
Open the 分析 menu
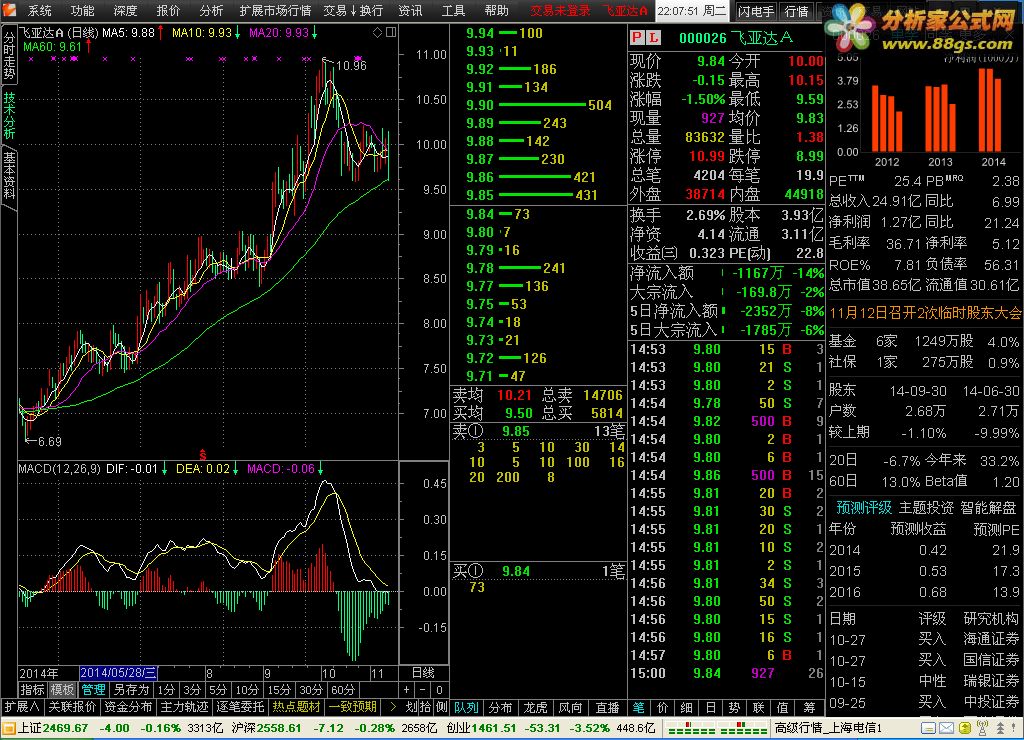[x=210, y=10]
